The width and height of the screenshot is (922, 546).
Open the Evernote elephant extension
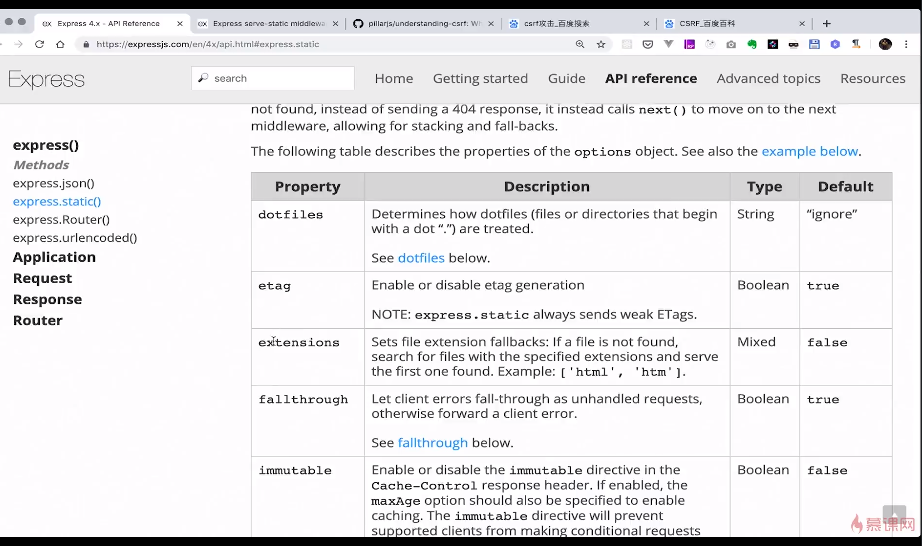(x=752, y=44)
